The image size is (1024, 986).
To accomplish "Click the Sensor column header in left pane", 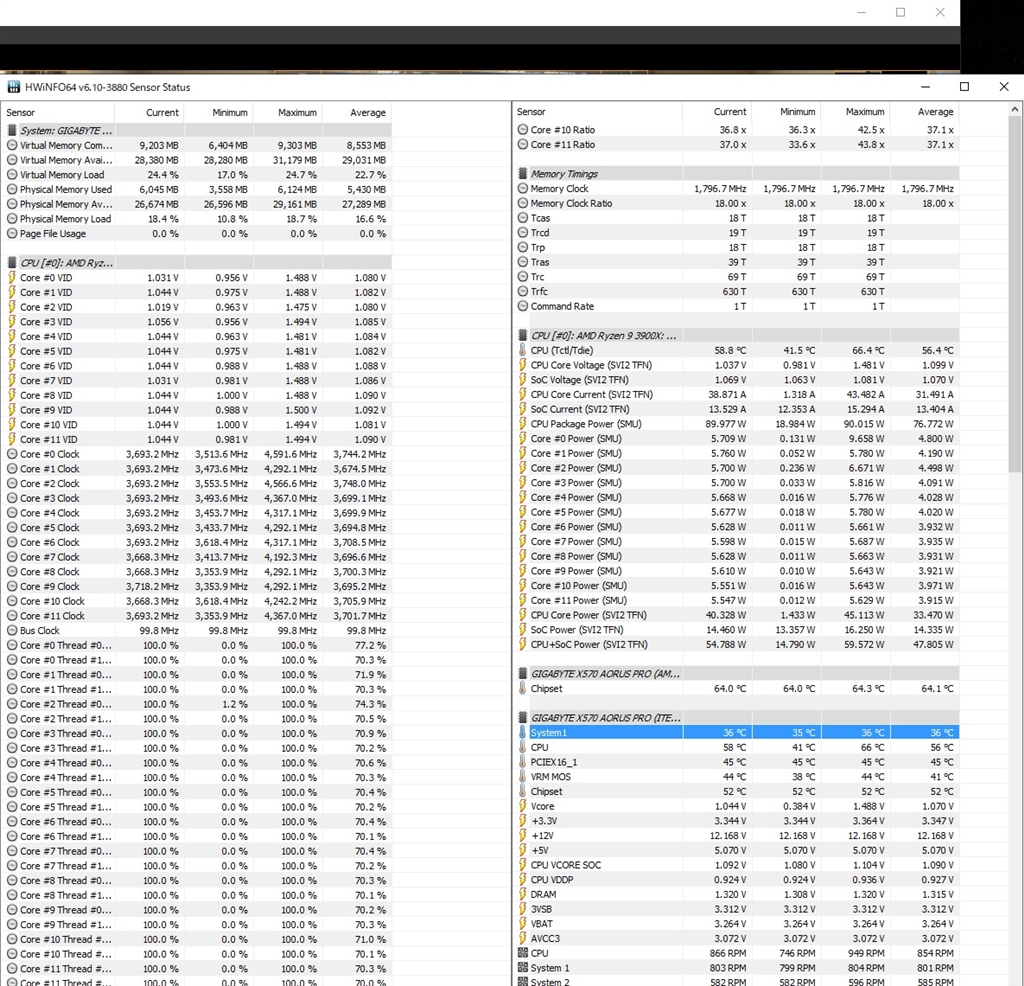I will pos(21,113).
